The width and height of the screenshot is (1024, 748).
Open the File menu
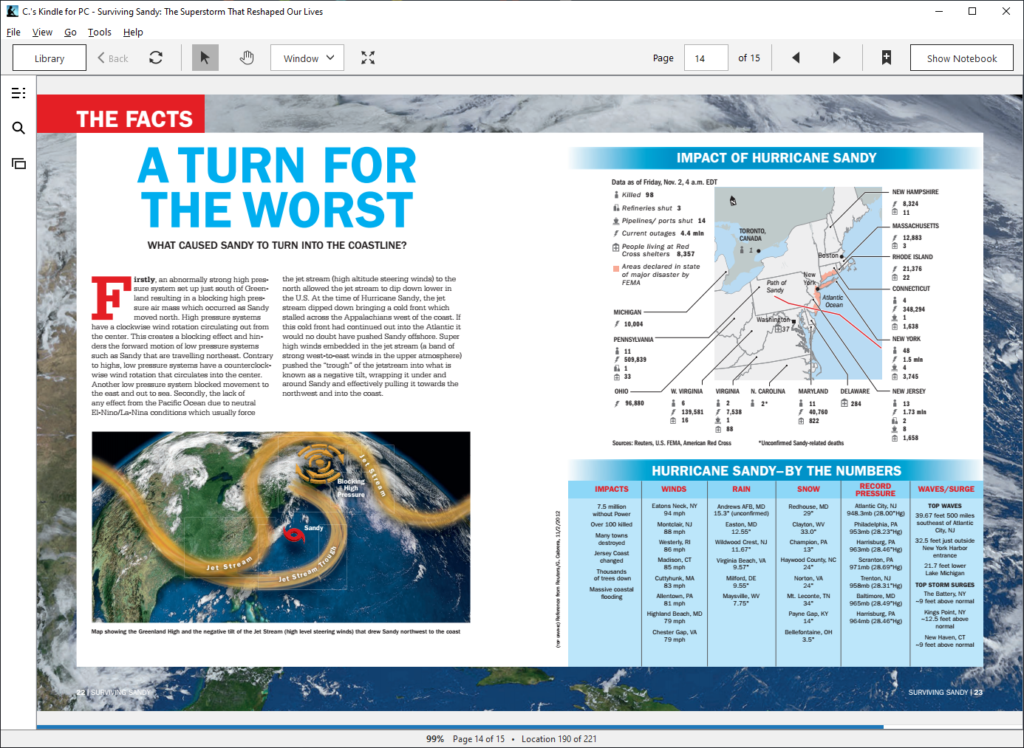13,32
